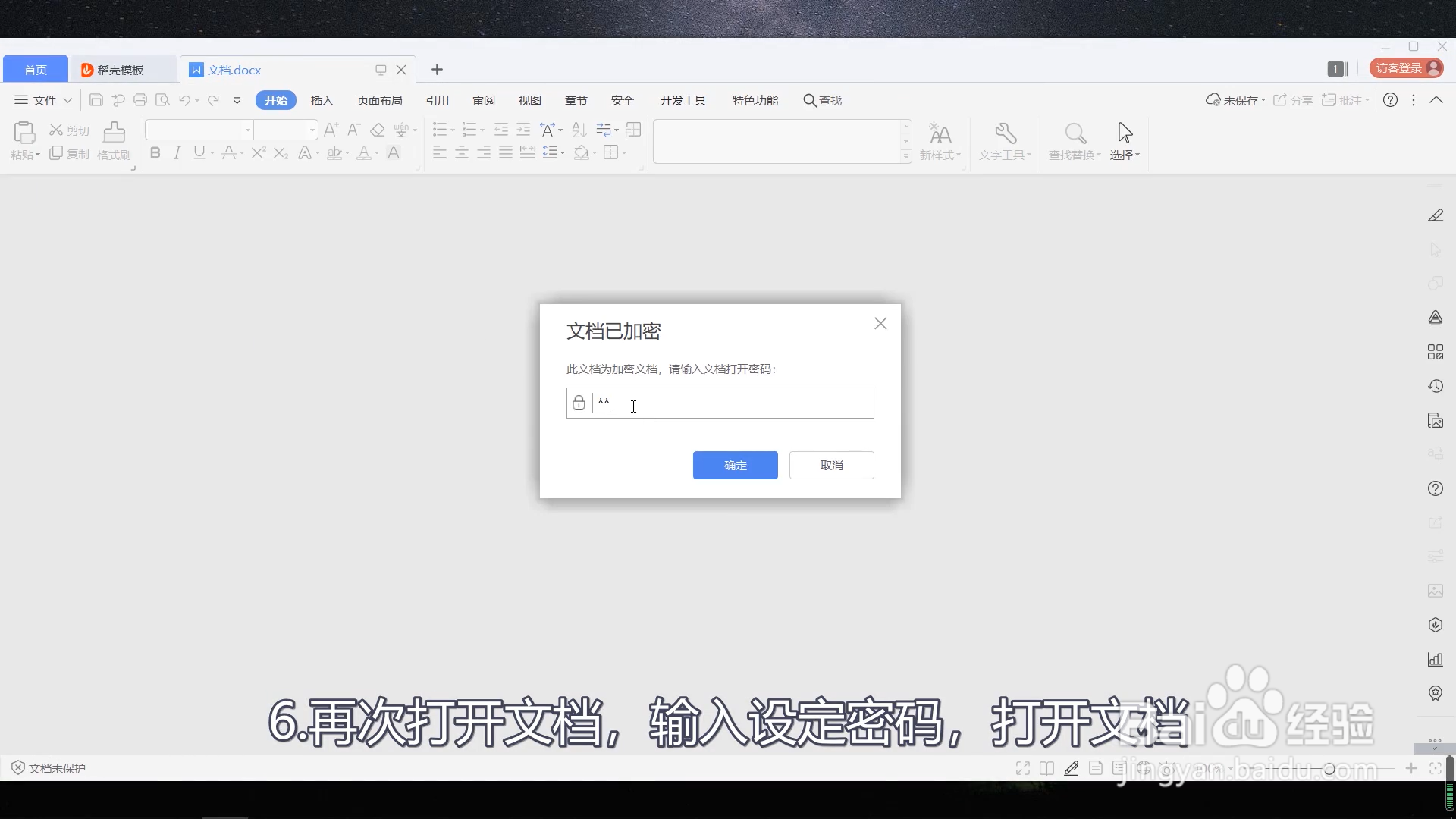Click the password input field
The image size is (1456, 819).
point(720,403)
